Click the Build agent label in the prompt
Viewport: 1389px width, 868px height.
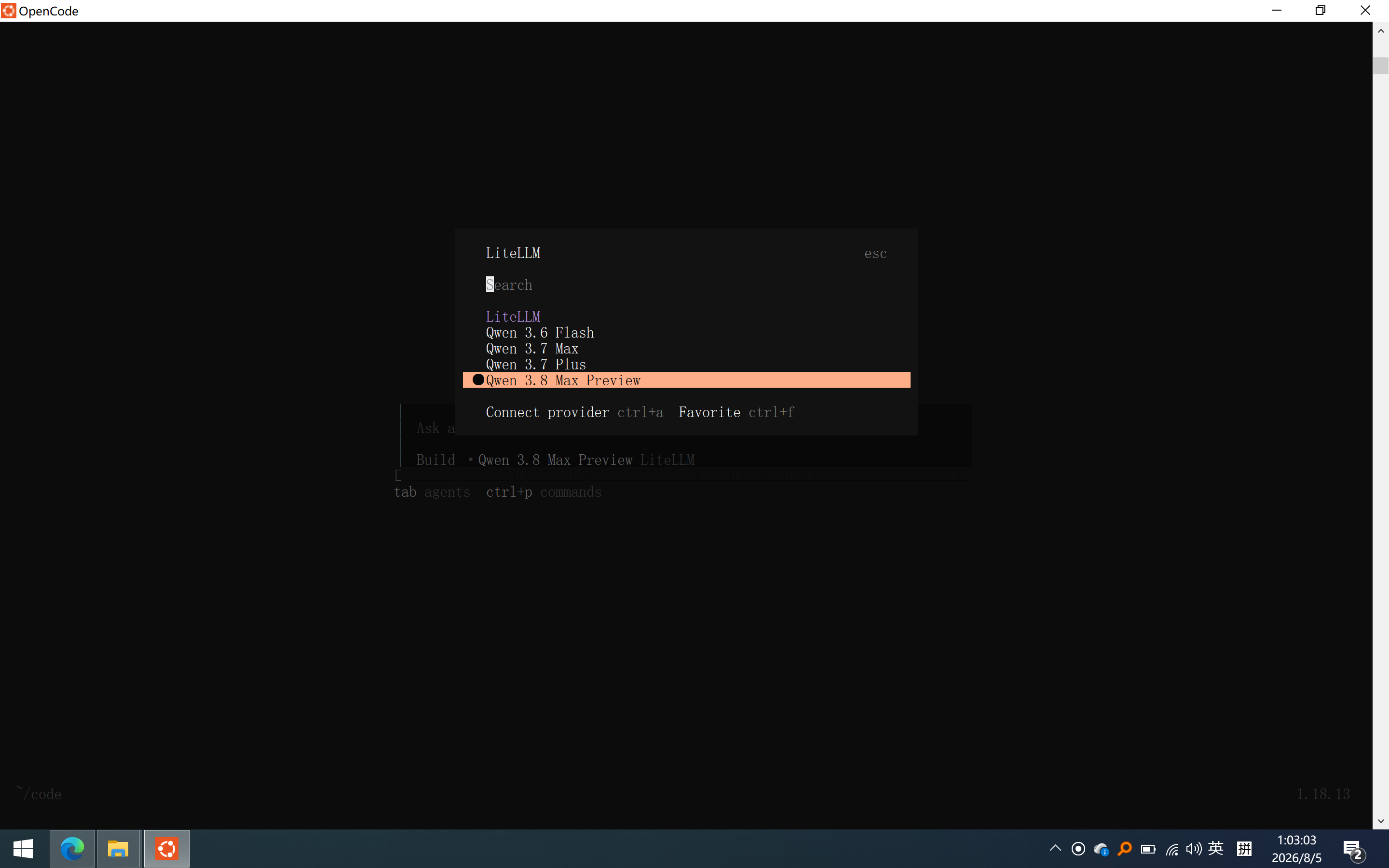pyautogui.click(x=436, y=460)
